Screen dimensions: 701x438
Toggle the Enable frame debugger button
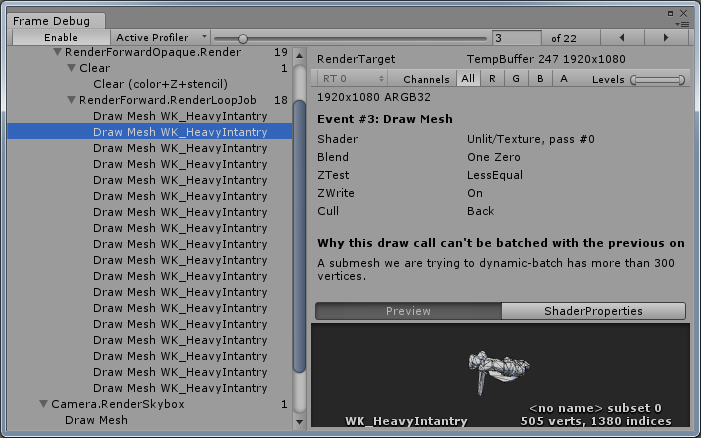pyautogui.click(x=60, y=37)
